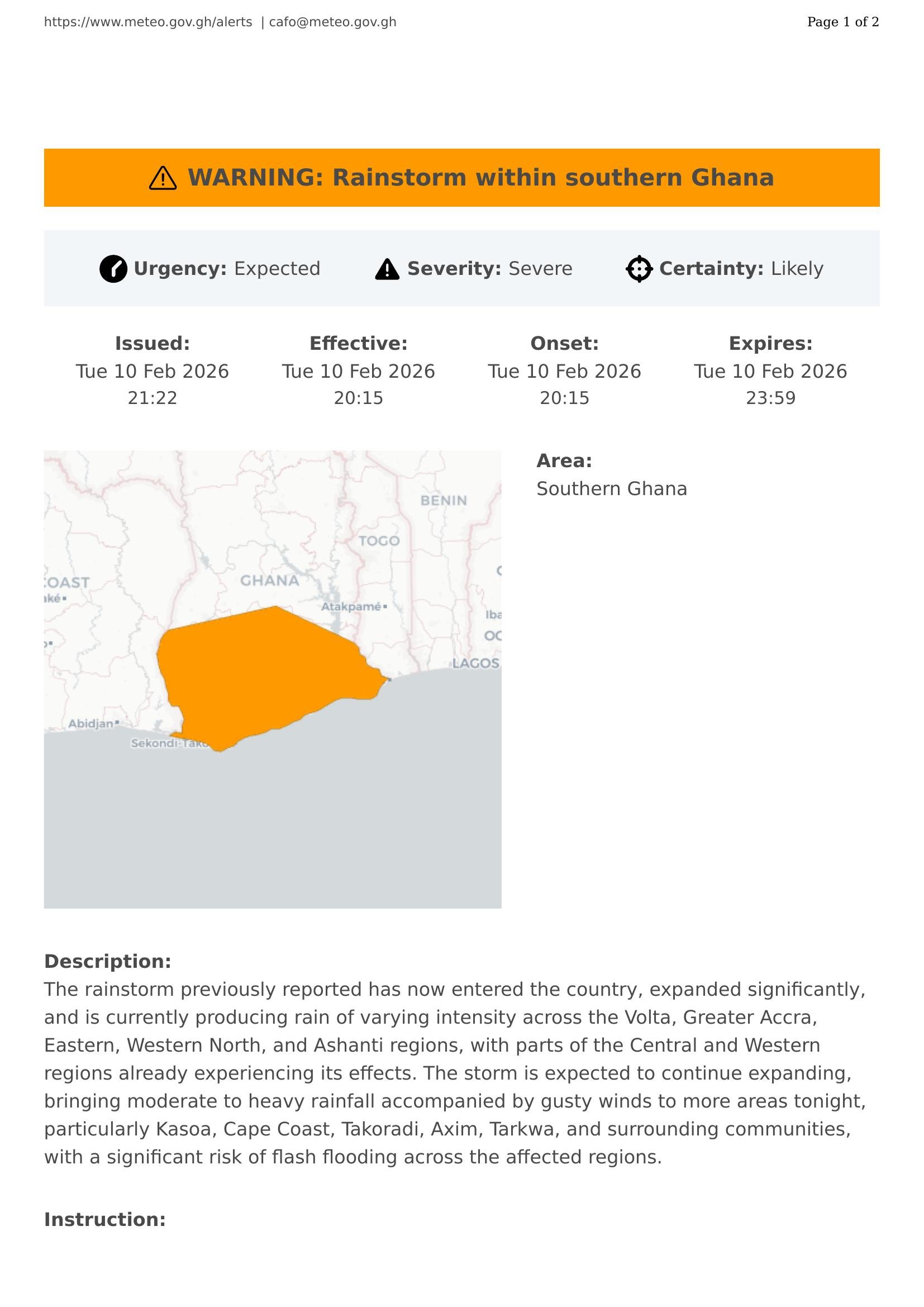Screen dimensions: 924x1307
Task: Click the LAGOS label on the map
Action: (475, 663)
